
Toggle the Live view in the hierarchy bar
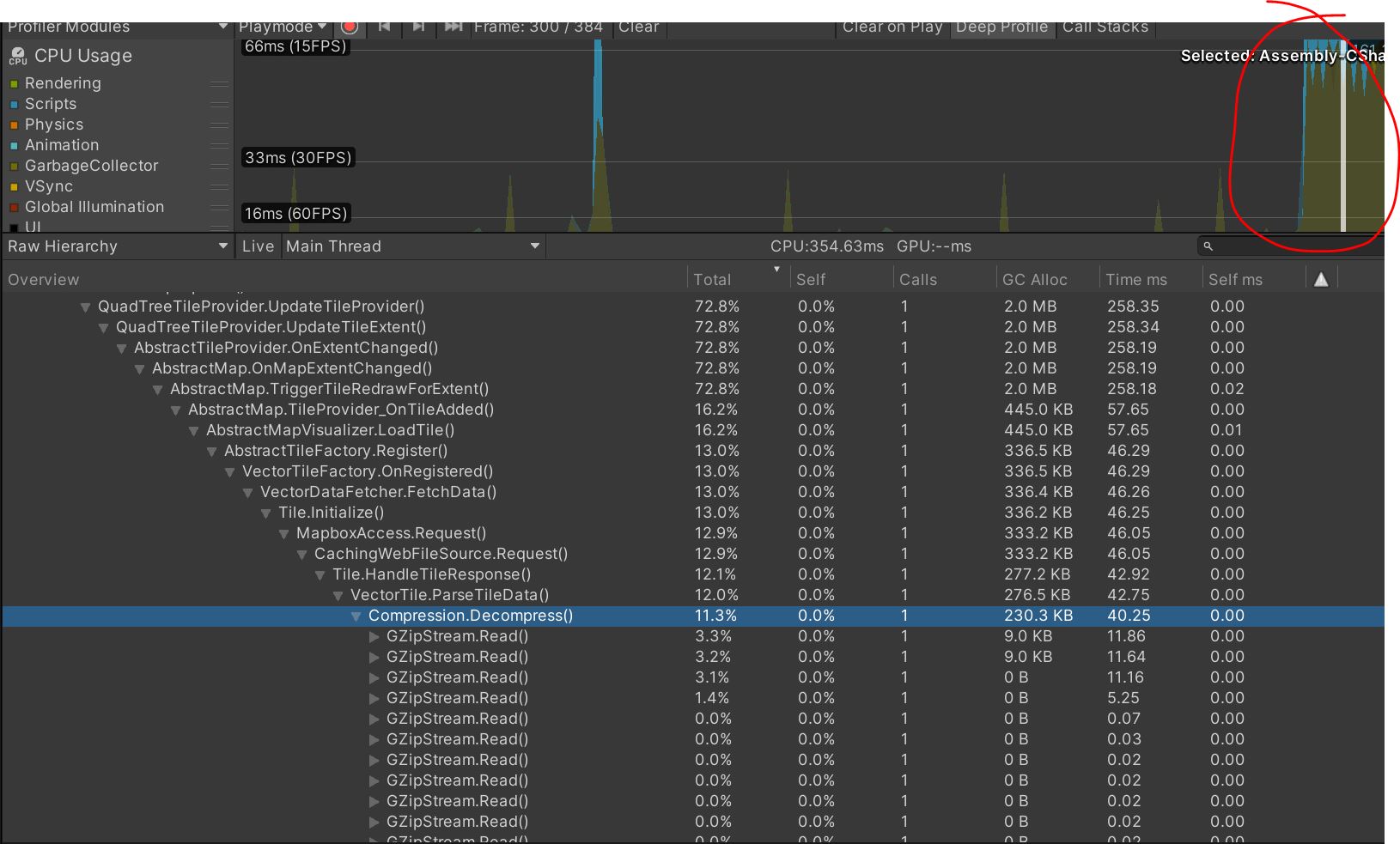pyautogui.click(x=258, y=246)
